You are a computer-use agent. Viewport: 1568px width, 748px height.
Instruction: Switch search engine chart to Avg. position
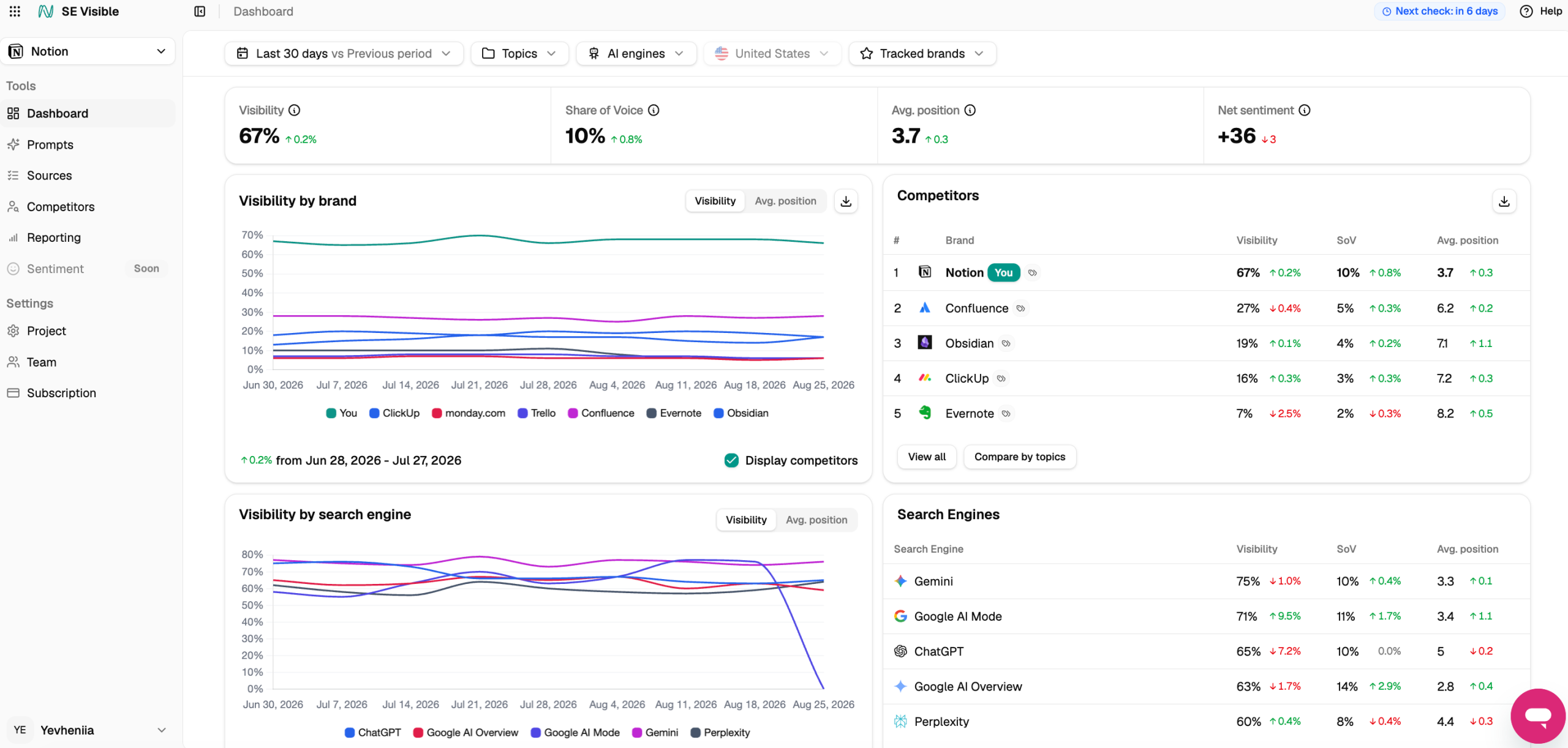816,520
